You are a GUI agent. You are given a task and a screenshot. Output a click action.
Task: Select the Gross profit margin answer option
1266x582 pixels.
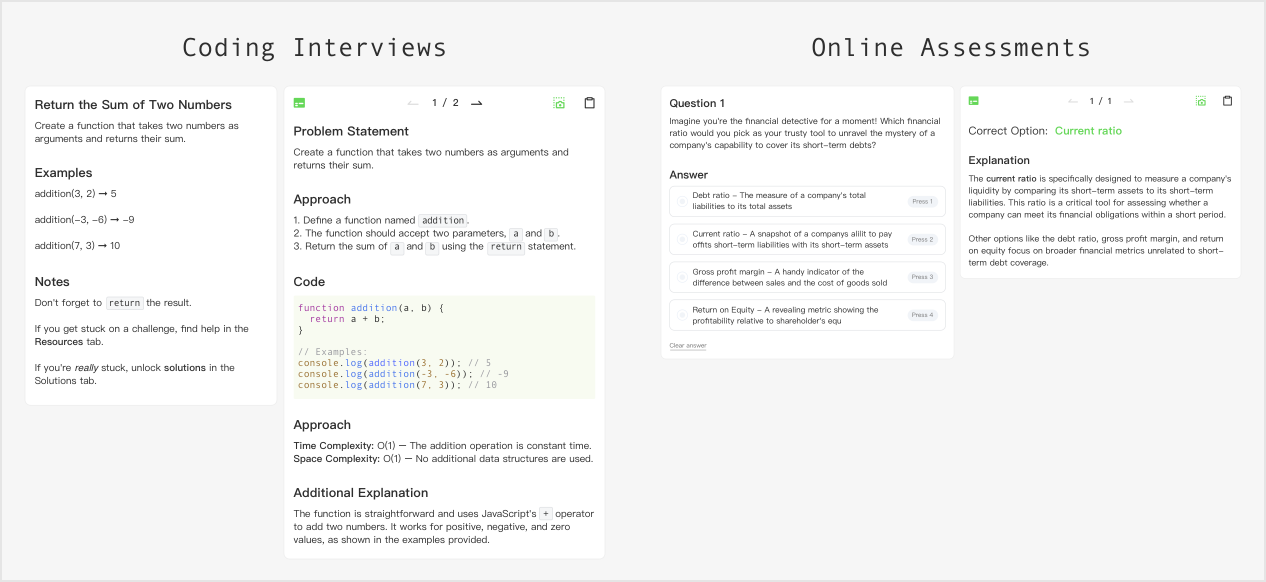coord(806,277)
